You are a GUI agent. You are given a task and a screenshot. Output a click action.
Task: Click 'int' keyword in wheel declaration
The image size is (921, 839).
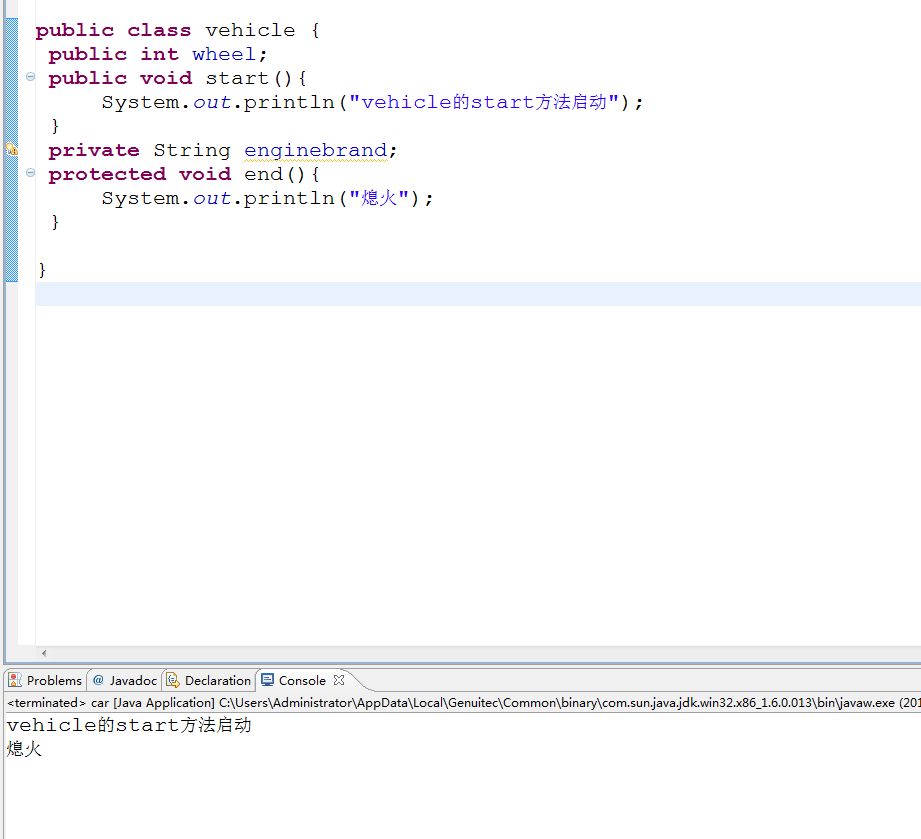(159, 54)
